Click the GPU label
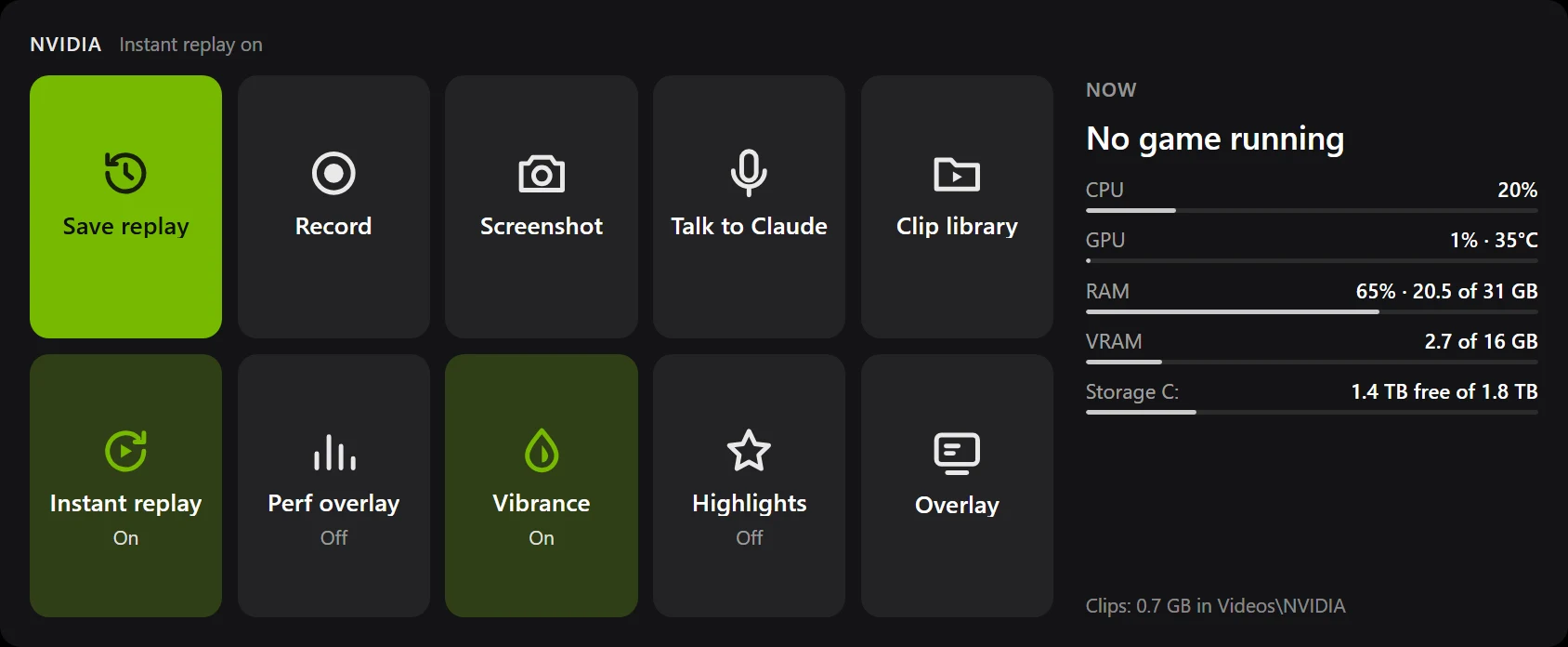Viewport: 1568px width, 647px height. coord(1105,240)
